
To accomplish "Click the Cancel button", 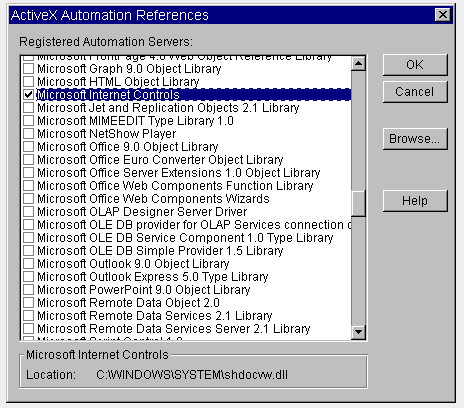I will [x=415, y=92].
